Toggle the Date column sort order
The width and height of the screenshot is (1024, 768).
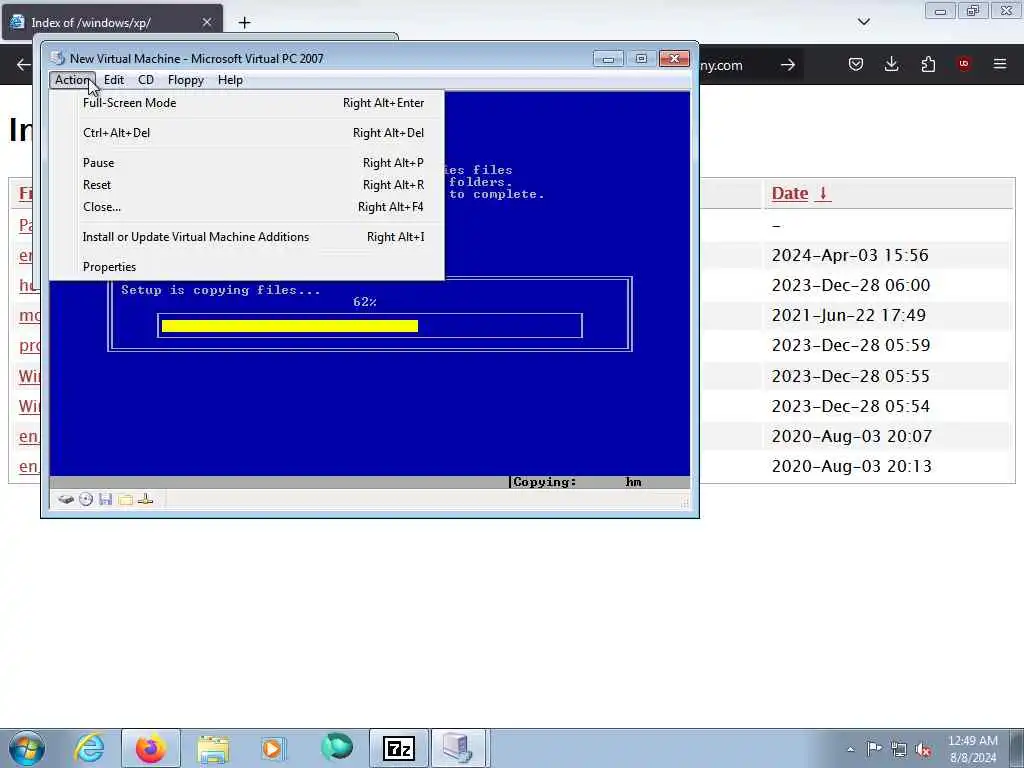coord(801,193)
